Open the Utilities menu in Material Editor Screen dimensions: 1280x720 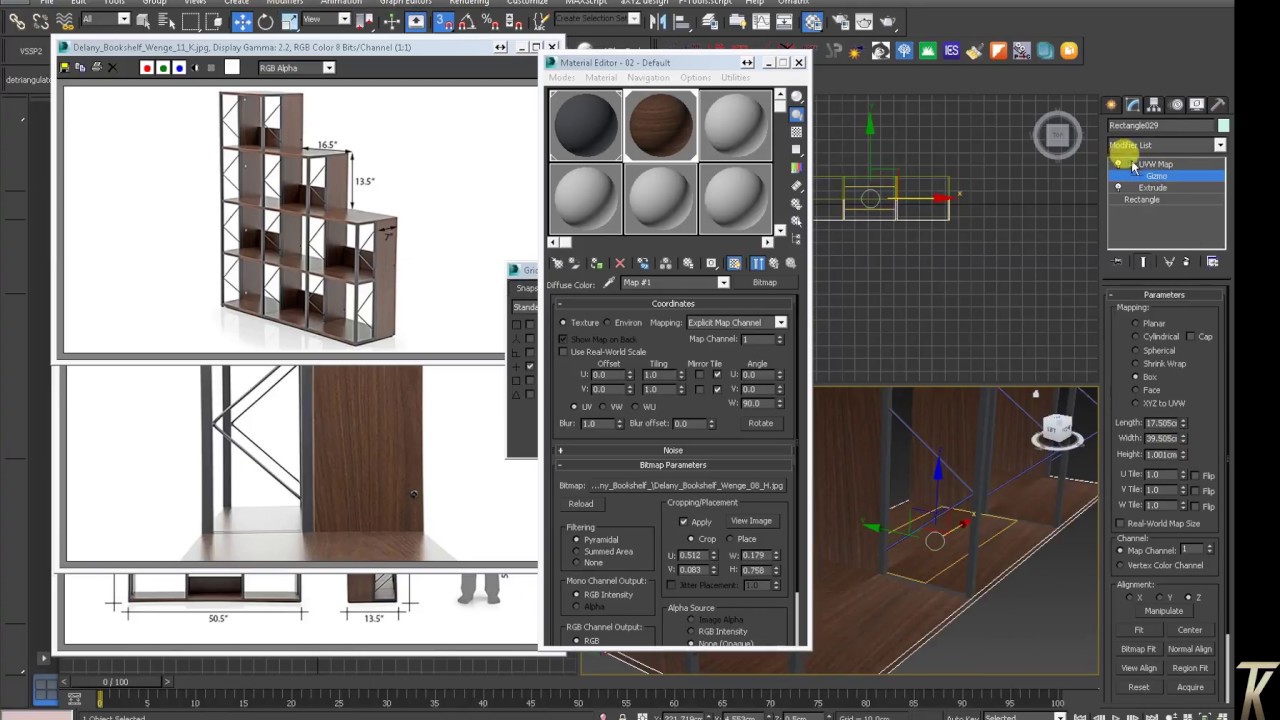pos(735,78)
